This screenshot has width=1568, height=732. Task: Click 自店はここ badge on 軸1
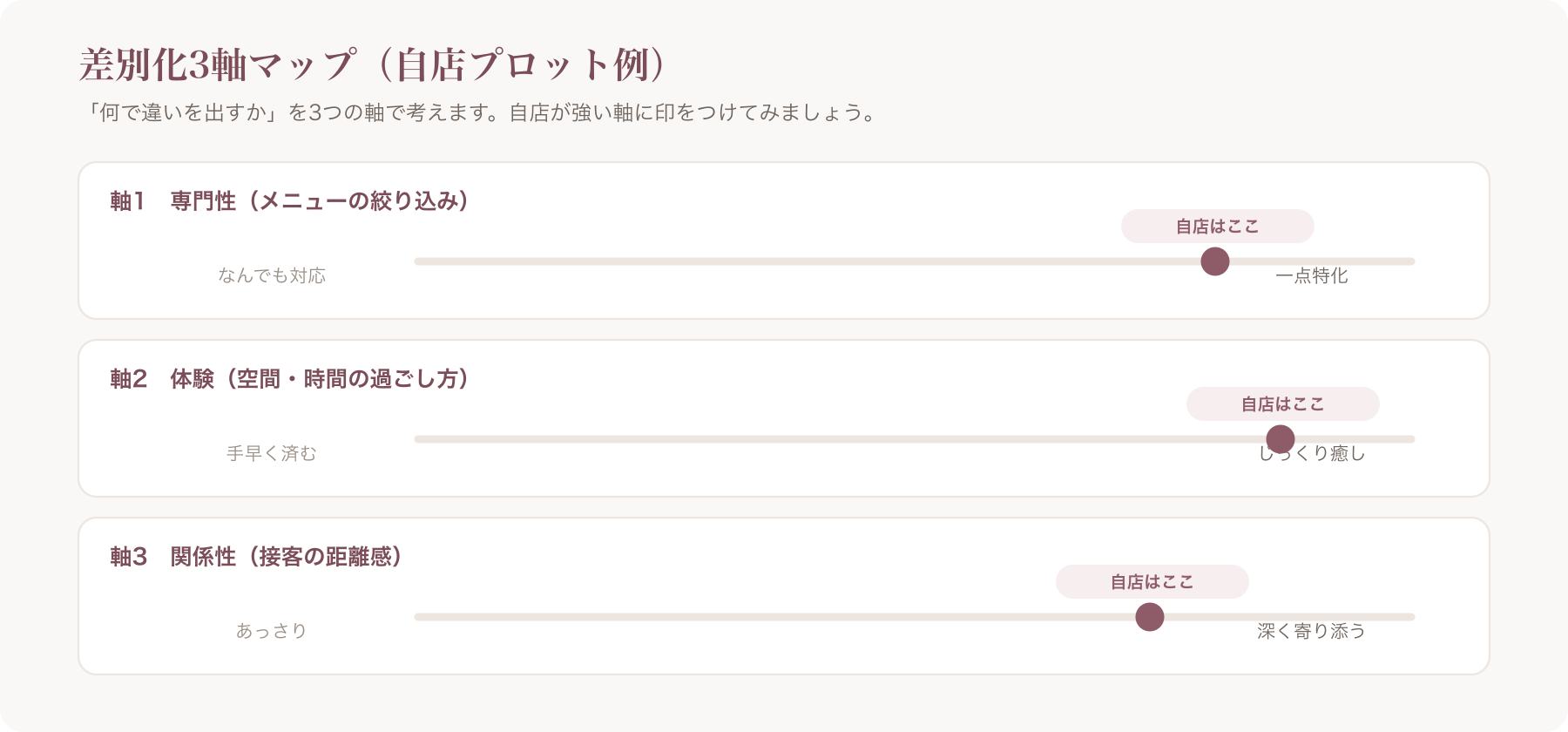pos(1218,227)
